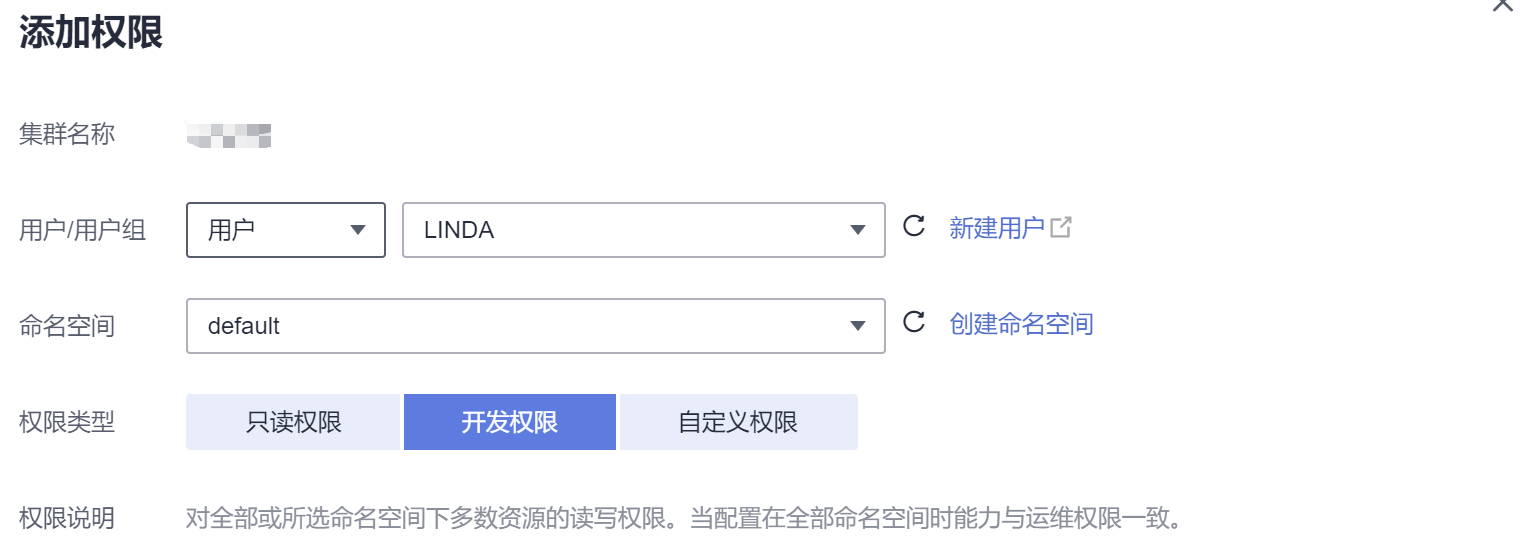Click the blurred cluster name value
Viewport: 1521px width, 551px height.
click(230, 134)
